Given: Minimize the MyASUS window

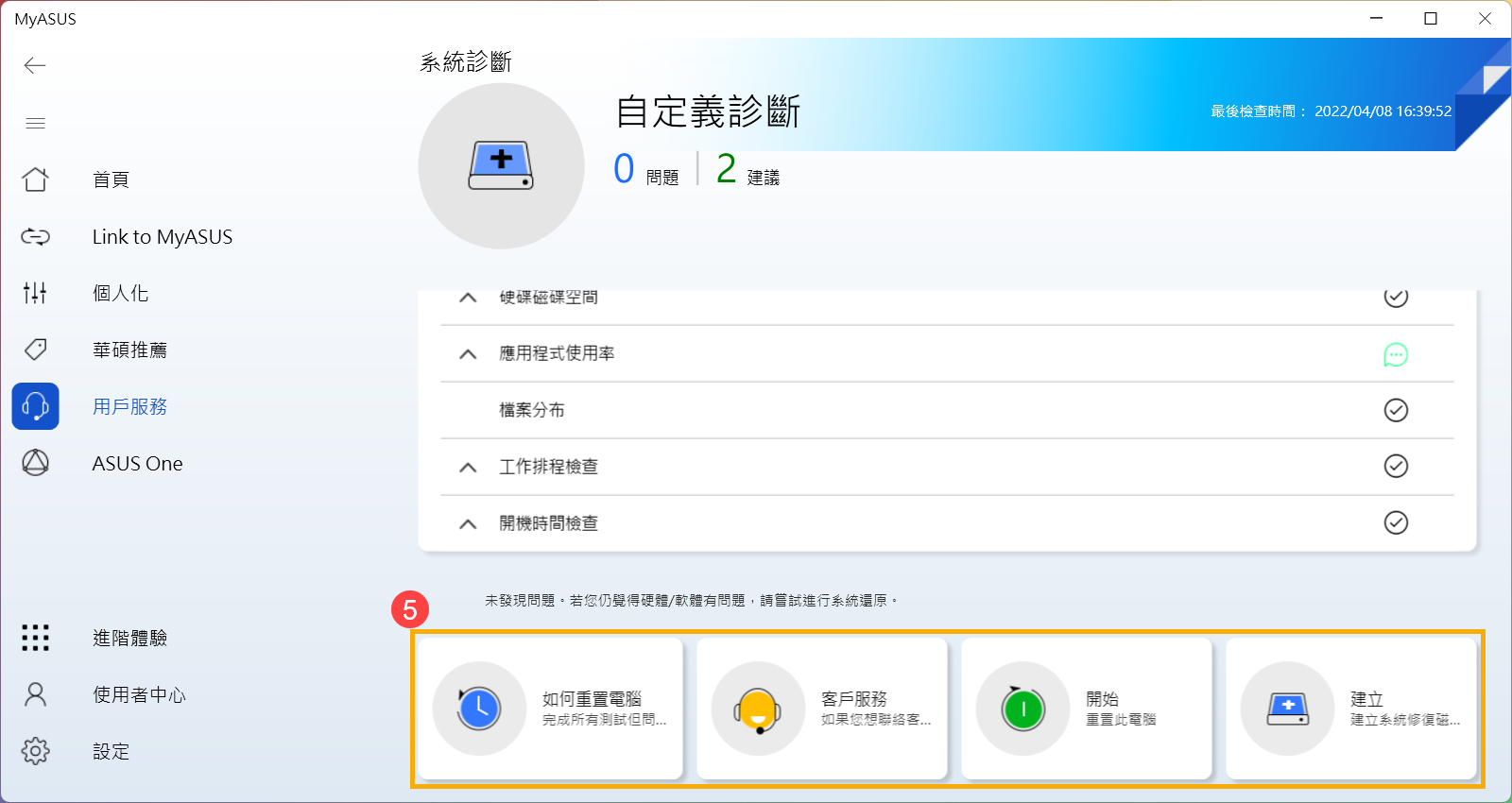Looking at the screenshot, I should point(1377,18).
